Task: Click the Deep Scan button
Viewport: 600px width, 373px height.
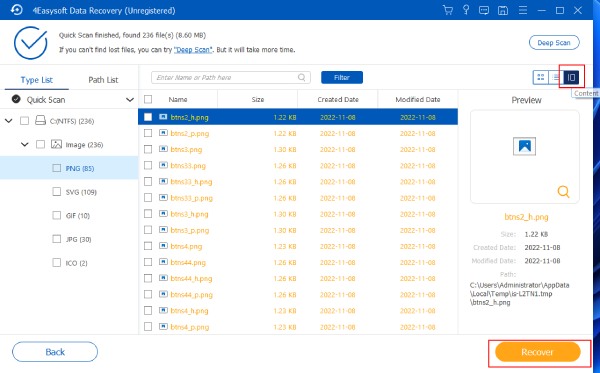Action: tap(554, 42)
